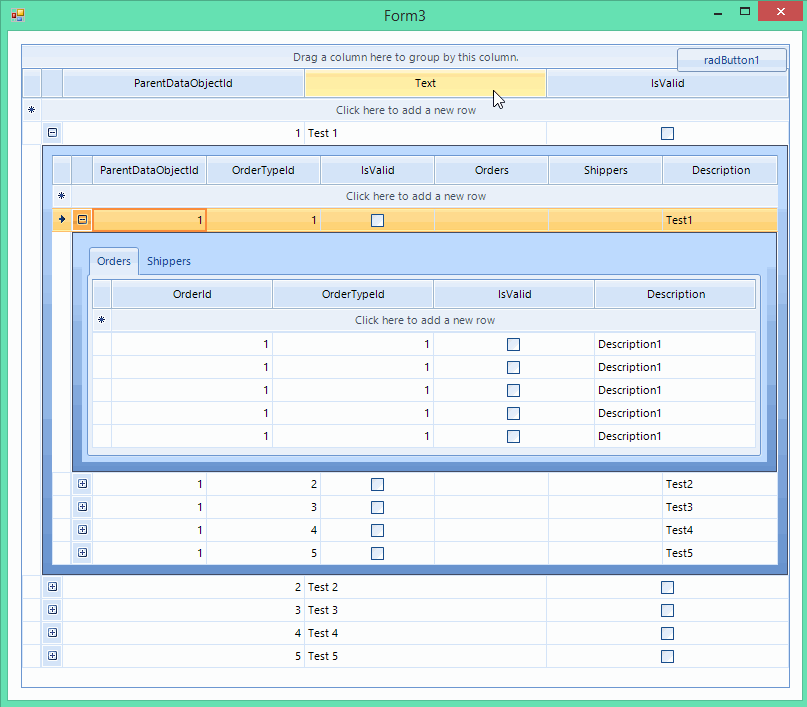Switch to the Shippers tab
The width and height of the screenshot is (807, 707).
point(169,261)
